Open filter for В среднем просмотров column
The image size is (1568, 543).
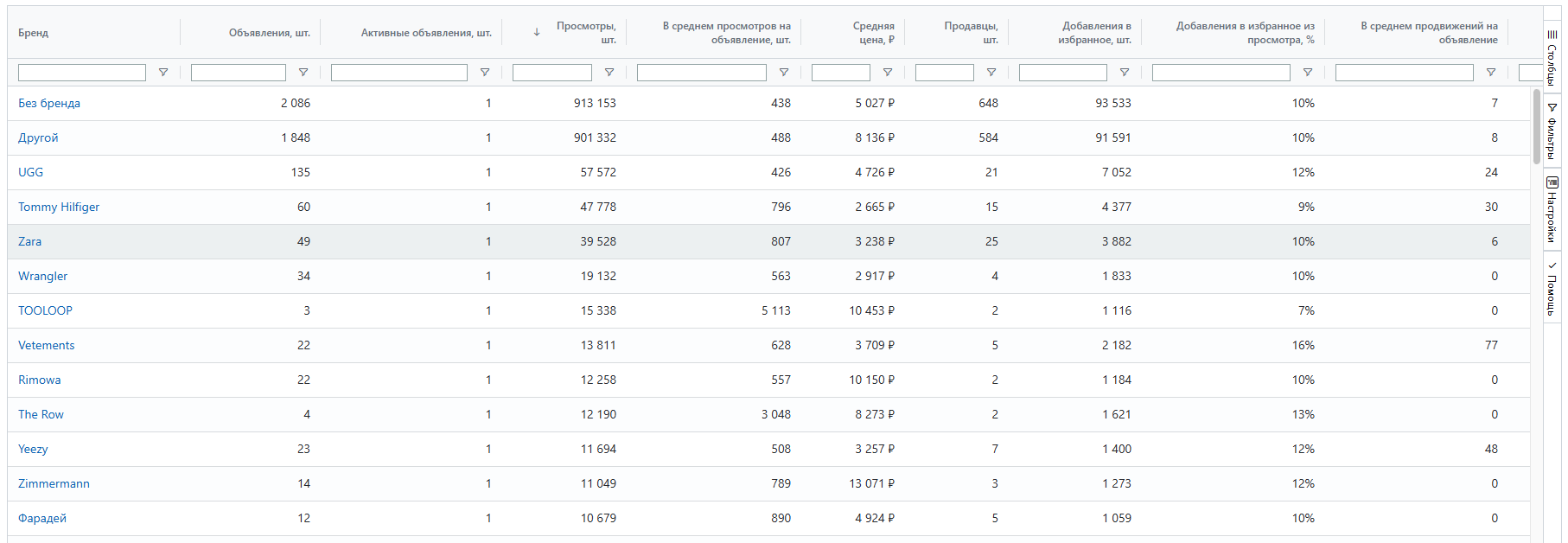784,73
